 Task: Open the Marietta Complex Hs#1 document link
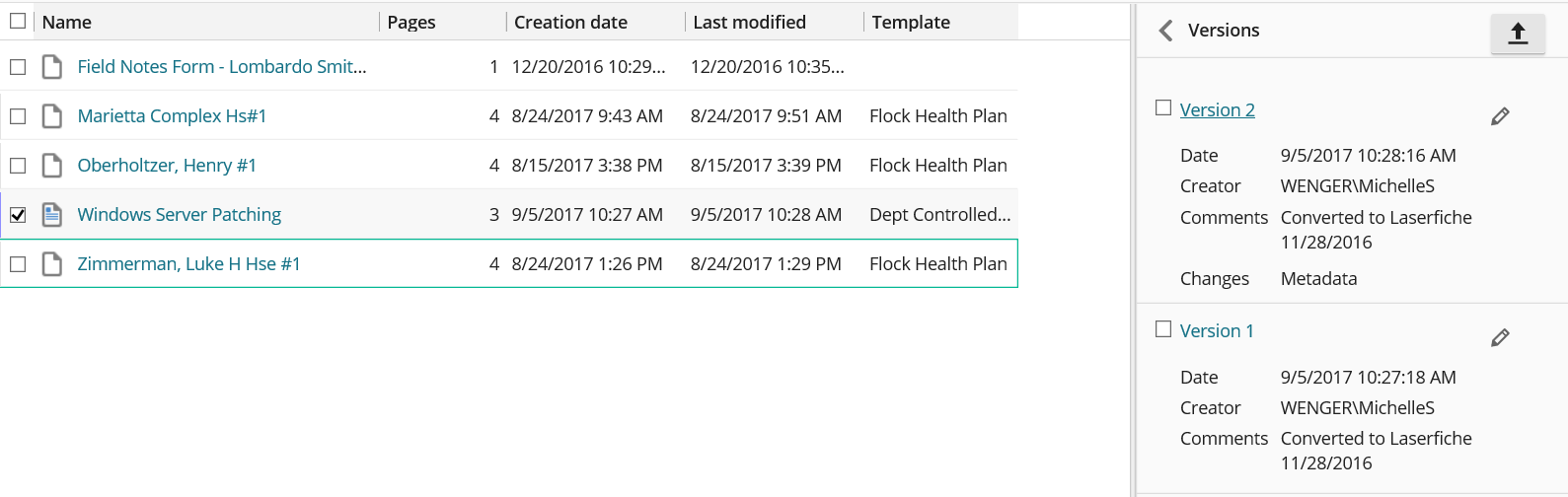[172, 116]
